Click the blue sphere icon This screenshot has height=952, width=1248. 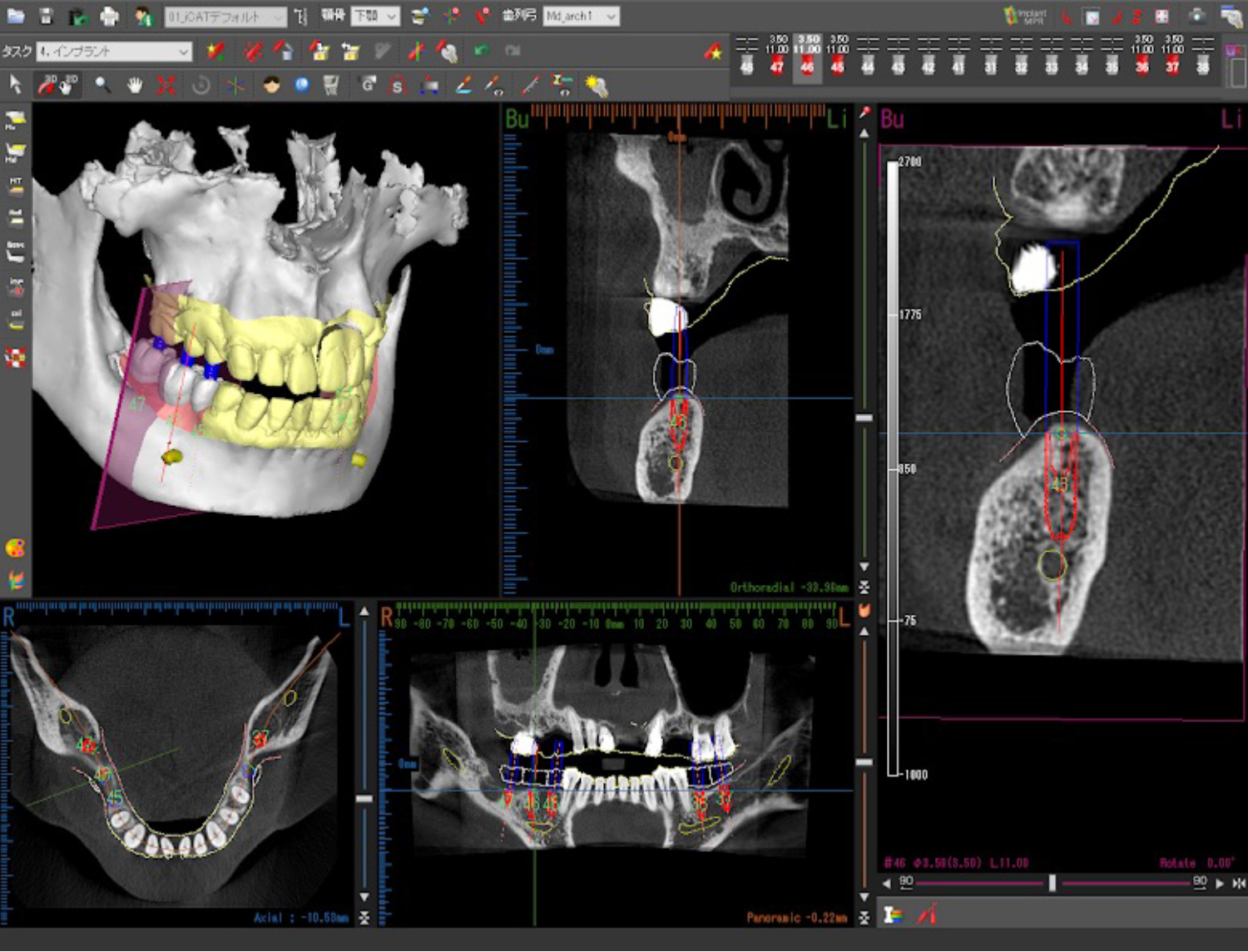pyautogui.click(x=301, y=84)
